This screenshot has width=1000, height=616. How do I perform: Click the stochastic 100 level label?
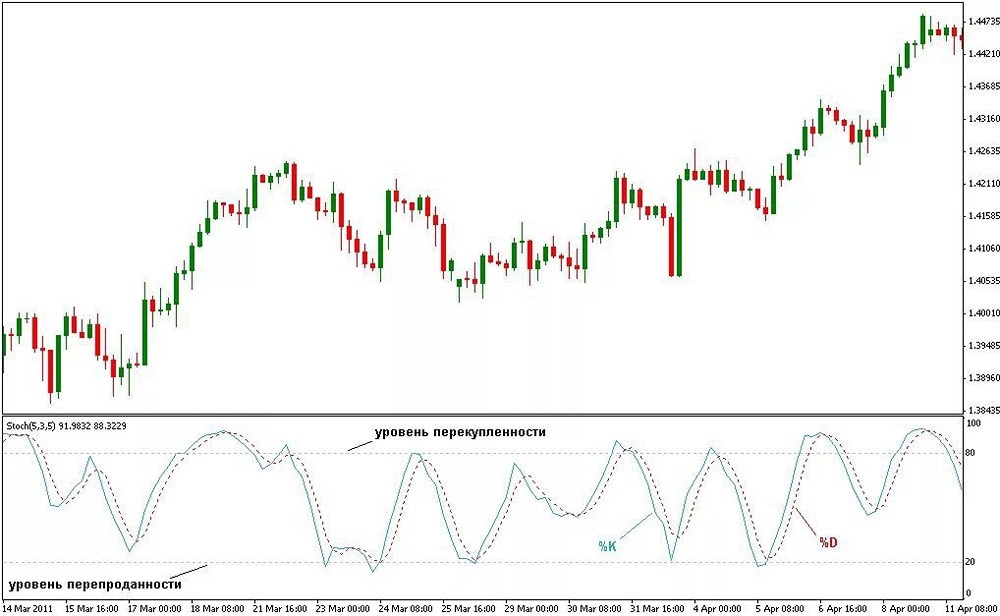[x=974, y=423]
